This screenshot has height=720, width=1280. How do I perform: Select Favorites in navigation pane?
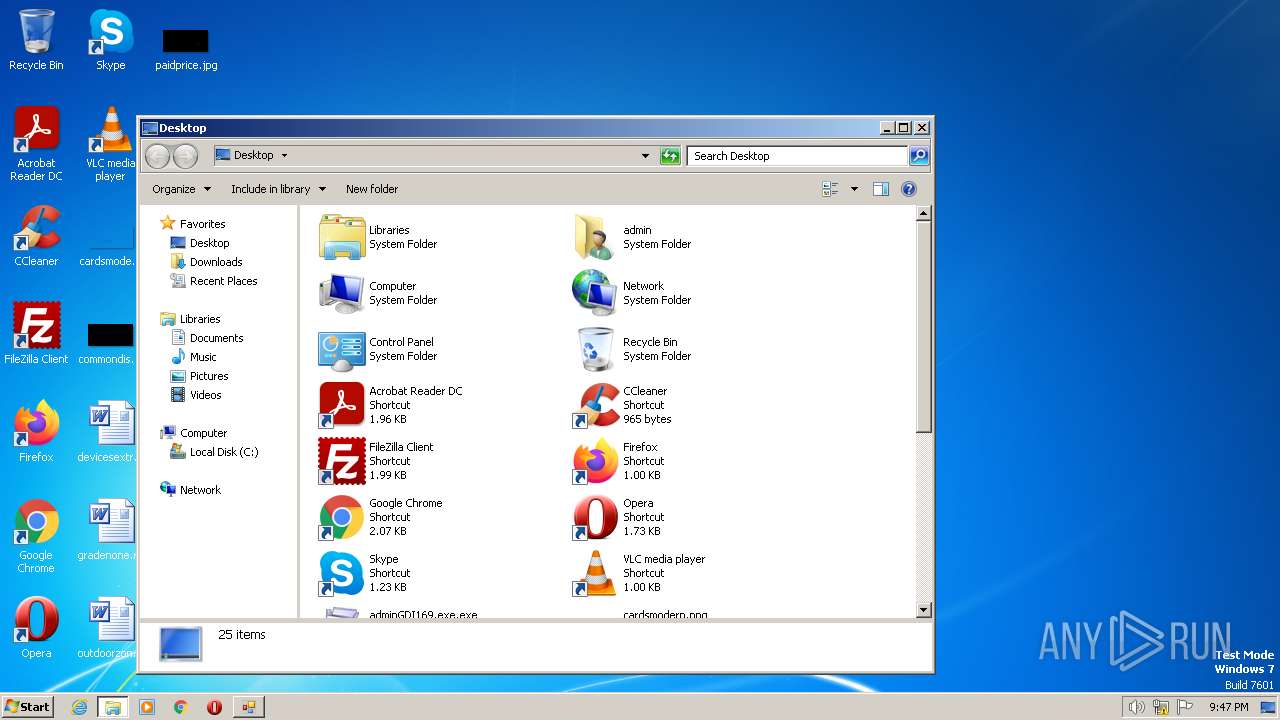pyautogui.click(x=193, y=224)
